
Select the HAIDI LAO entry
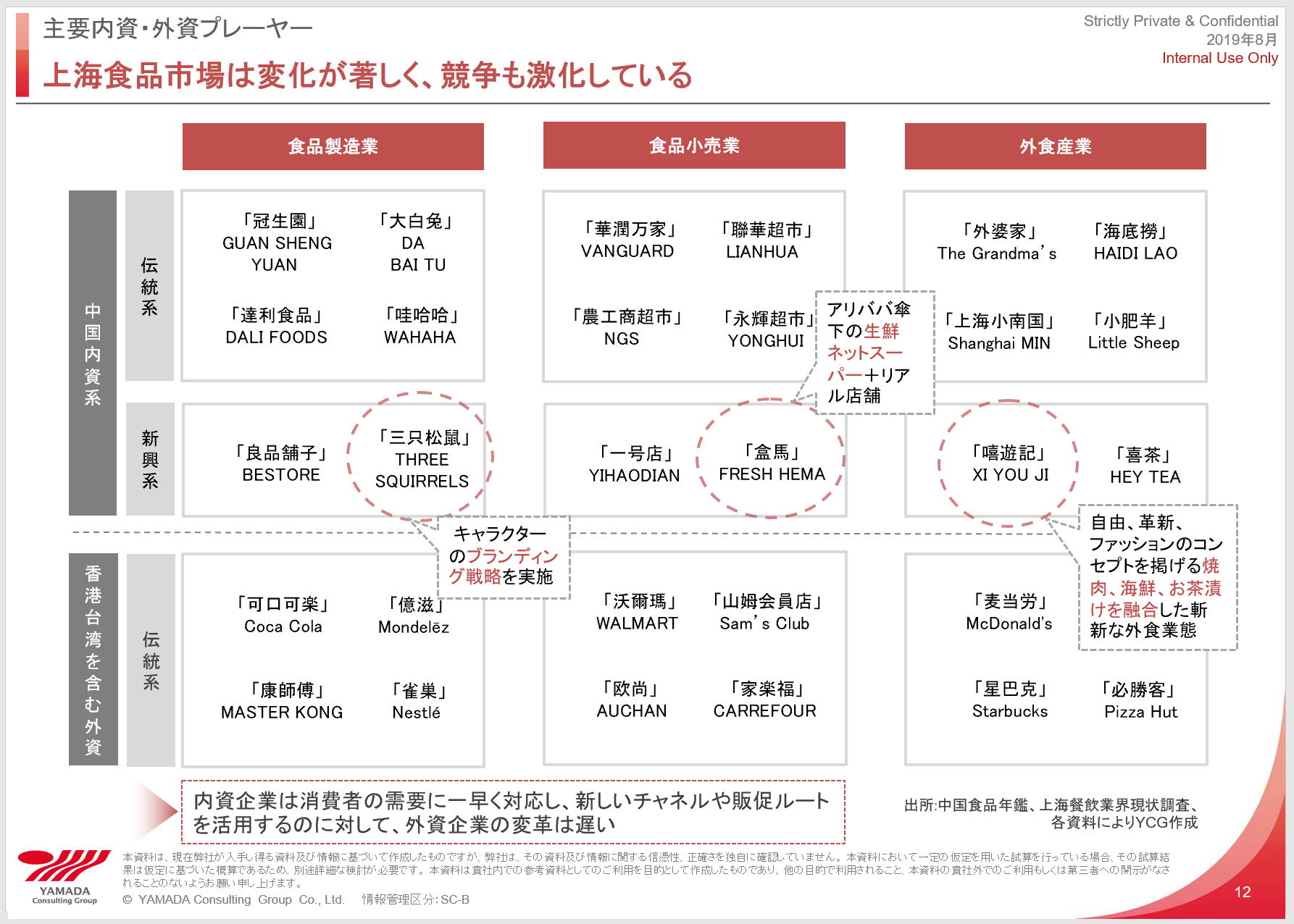coord(1135,242)
